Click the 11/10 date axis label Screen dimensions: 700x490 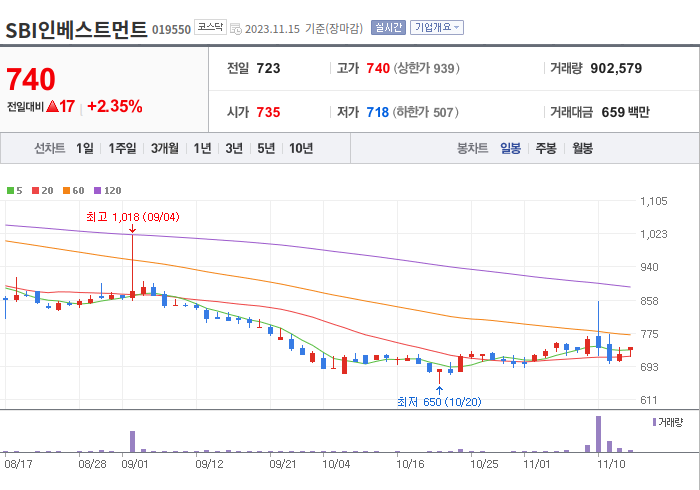coord(611,464)
